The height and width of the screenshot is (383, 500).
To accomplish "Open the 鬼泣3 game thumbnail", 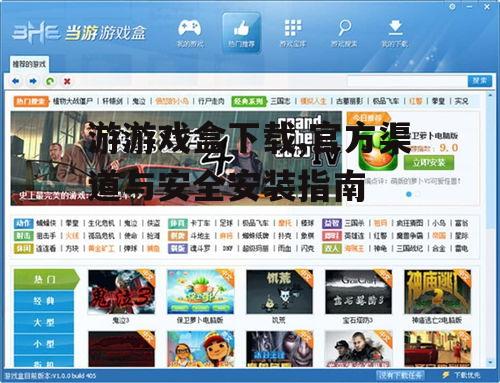I will coord(121,292).
